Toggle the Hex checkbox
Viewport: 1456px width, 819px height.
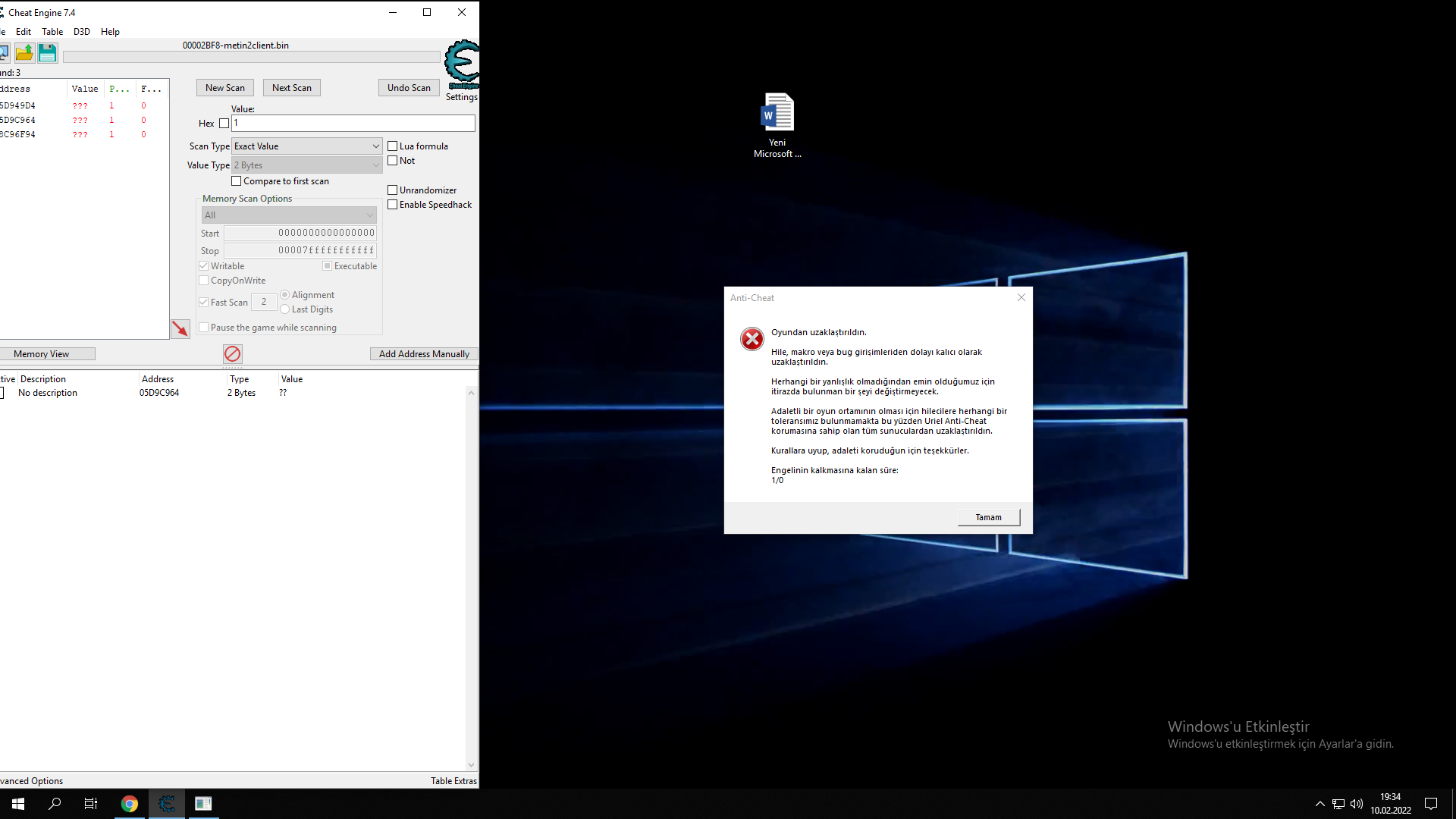click(x=224, y=124)
